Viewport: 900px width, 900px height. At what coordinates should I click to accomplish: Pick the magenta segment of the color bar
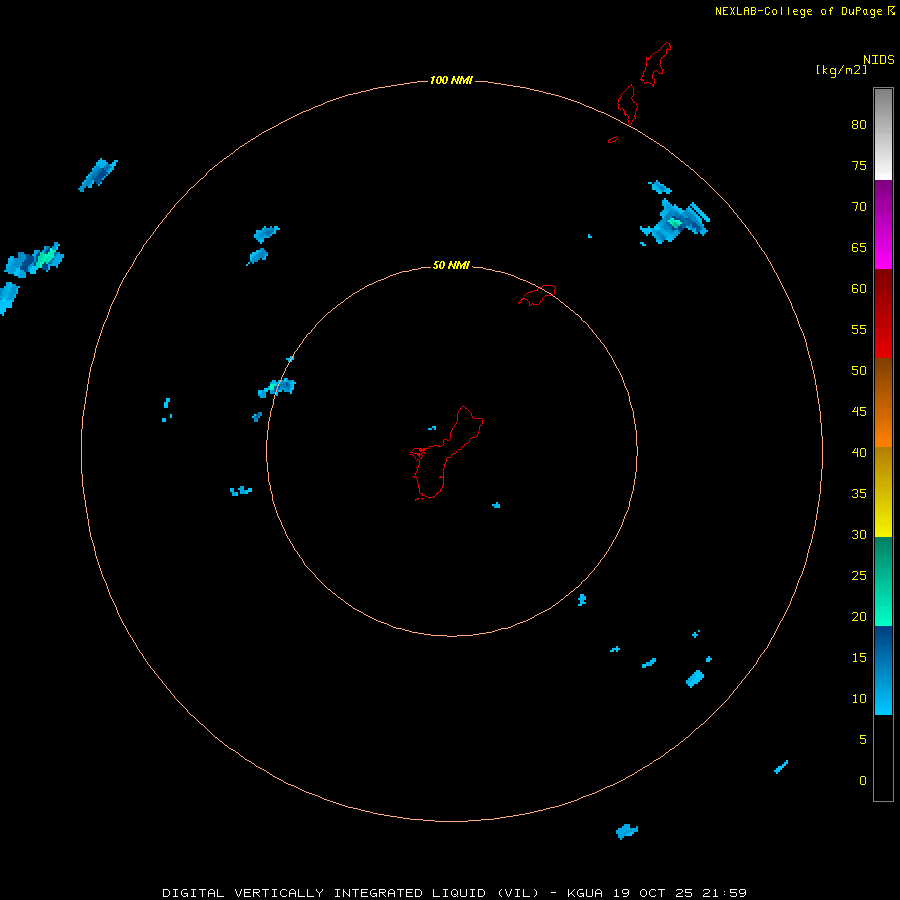click(x=883, y=225)
